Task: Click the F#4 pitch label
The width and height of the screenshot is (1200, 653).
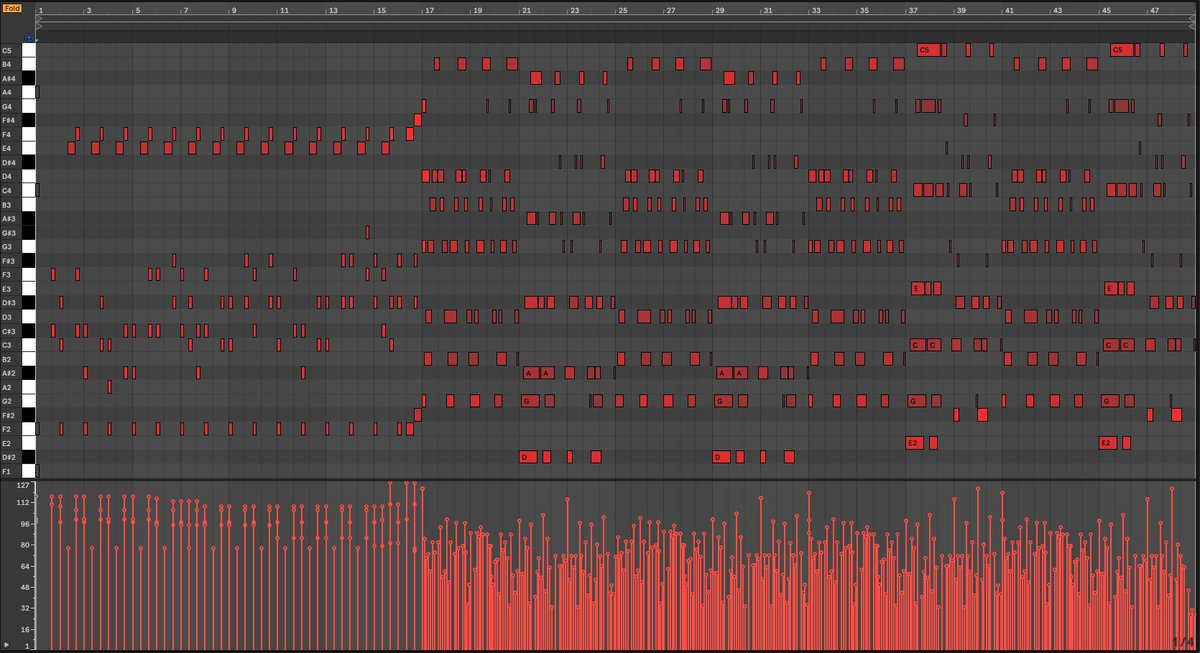Action: [7, 120]
